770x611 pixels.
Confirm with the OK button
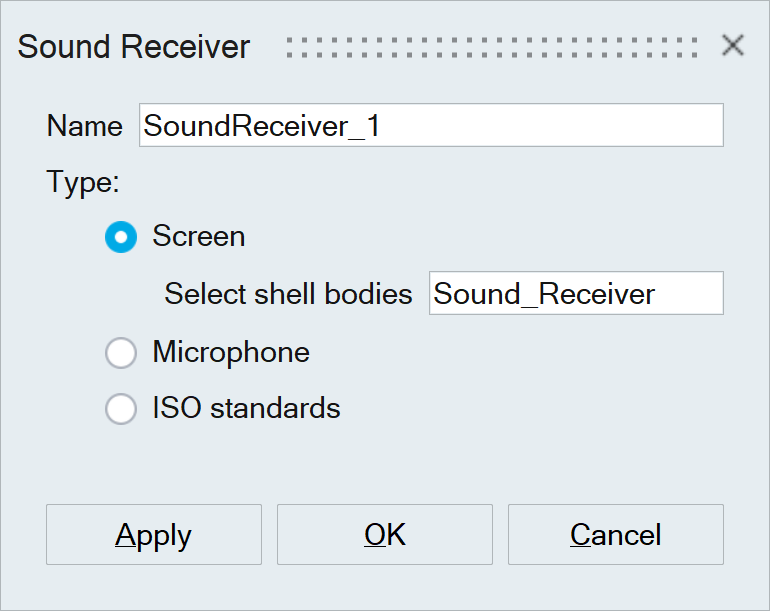tap(384, 535)
